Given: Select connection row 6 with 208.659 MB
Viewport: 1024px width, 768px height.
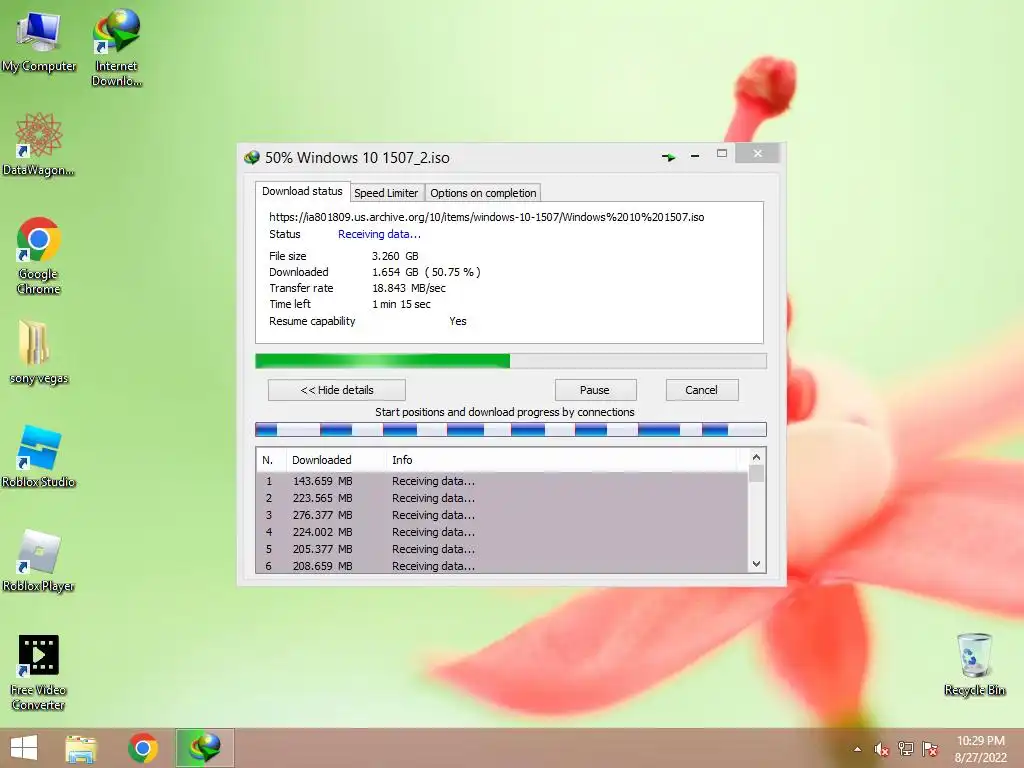Looking at the screenshot, I should 502,566.
